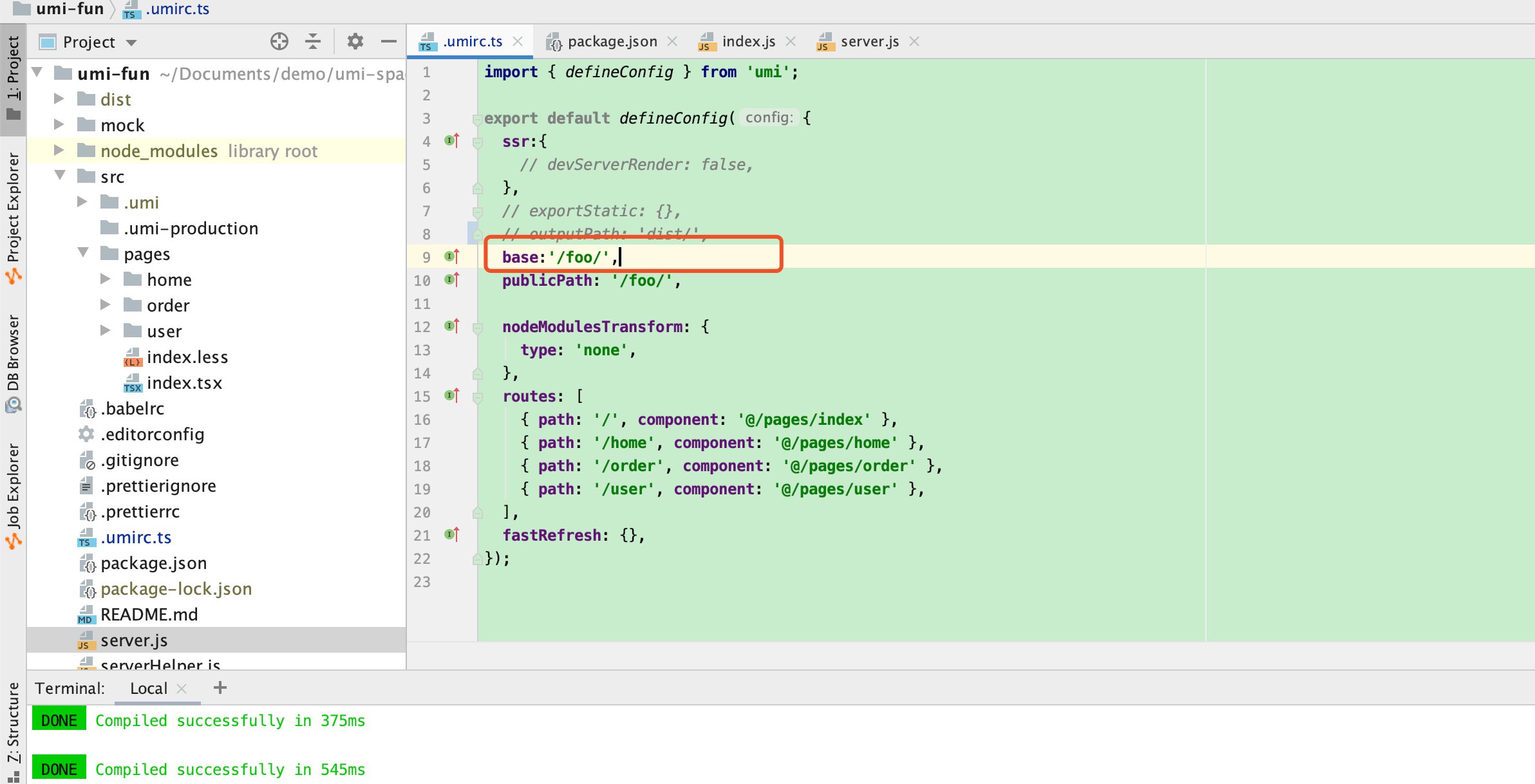The width and height of the screenshot is (1535, 784).
Task: Click umi-fun in the breadcrumb bar
Action: point(70,9)
